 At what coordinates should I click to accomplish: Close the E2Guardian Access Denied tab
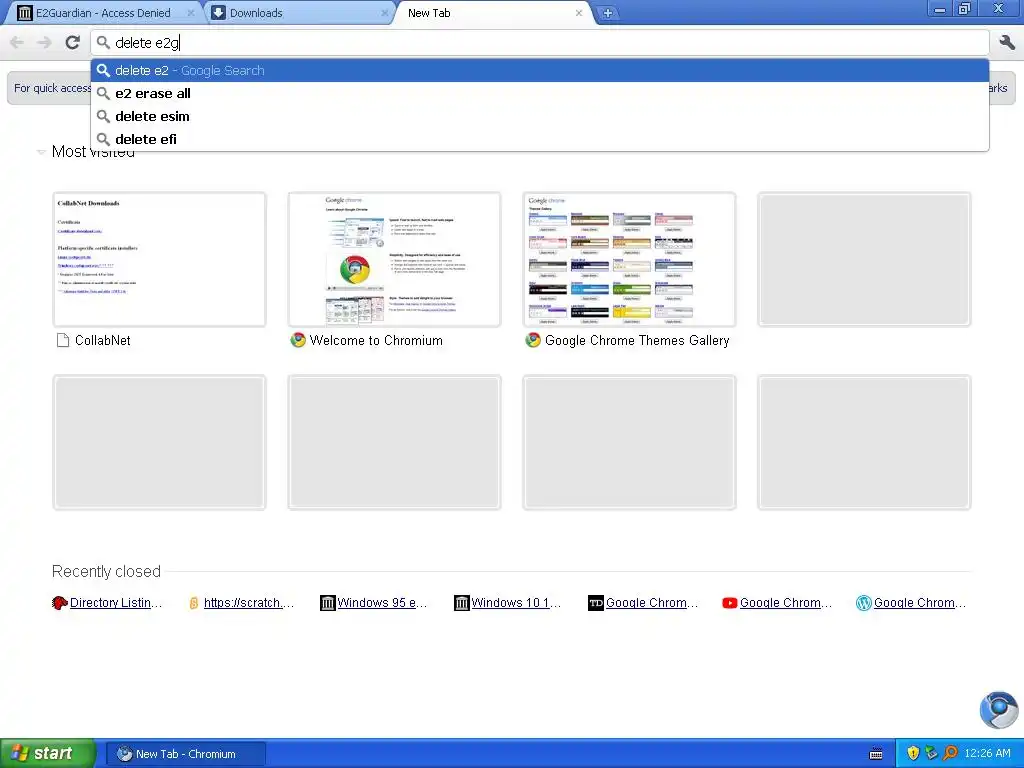[191, 13]
